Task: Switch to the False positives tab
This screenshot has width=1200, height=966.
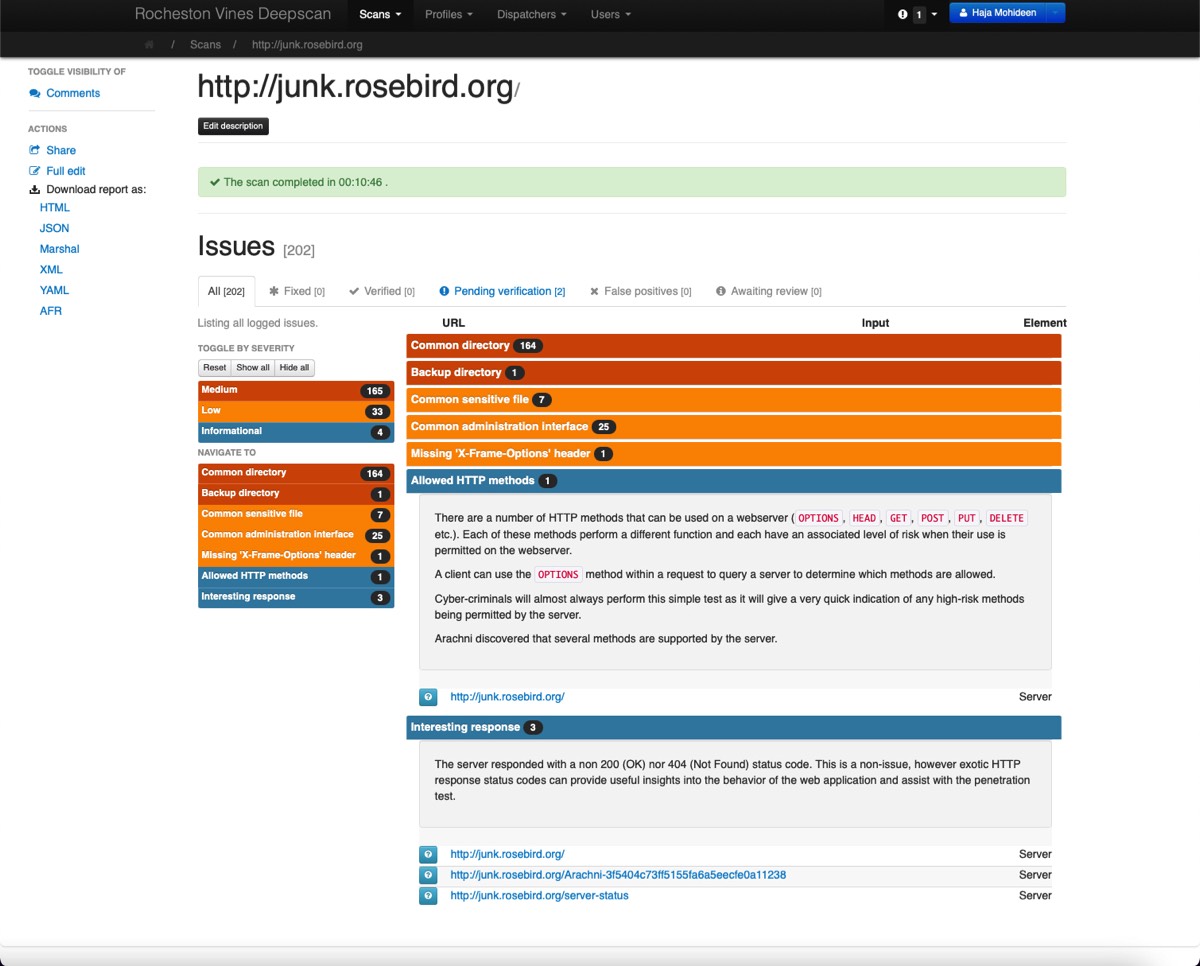Action: pyautogui.click(x=640, y=291)
